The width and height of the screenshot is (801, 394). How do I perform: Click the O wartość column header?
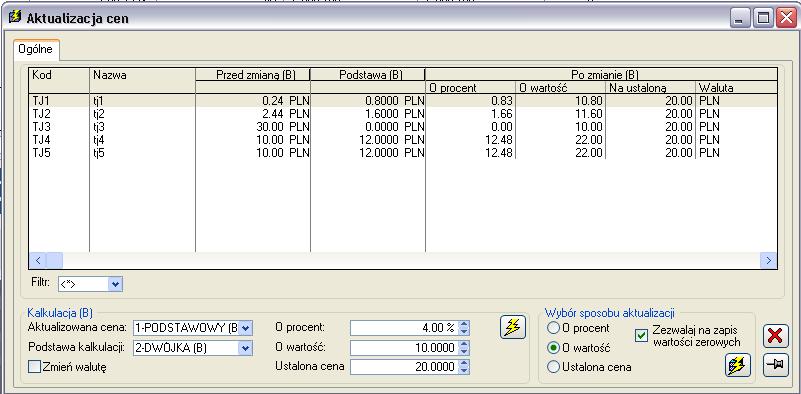tap(560, 87)
